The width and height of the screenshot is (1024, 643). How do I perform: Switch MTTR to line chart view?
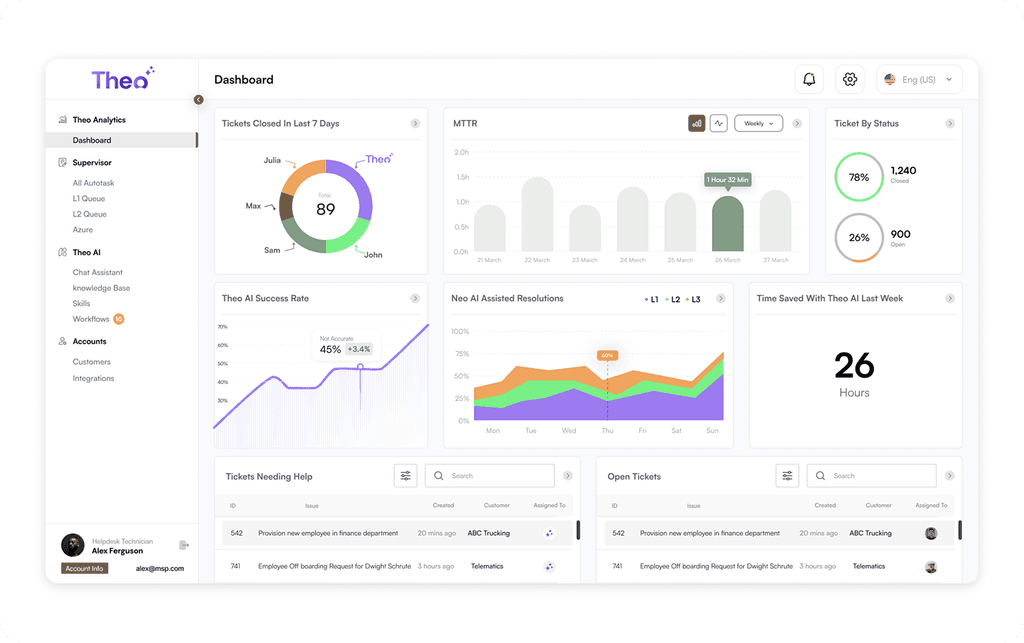pyautogui.click(x=719, y=123)
